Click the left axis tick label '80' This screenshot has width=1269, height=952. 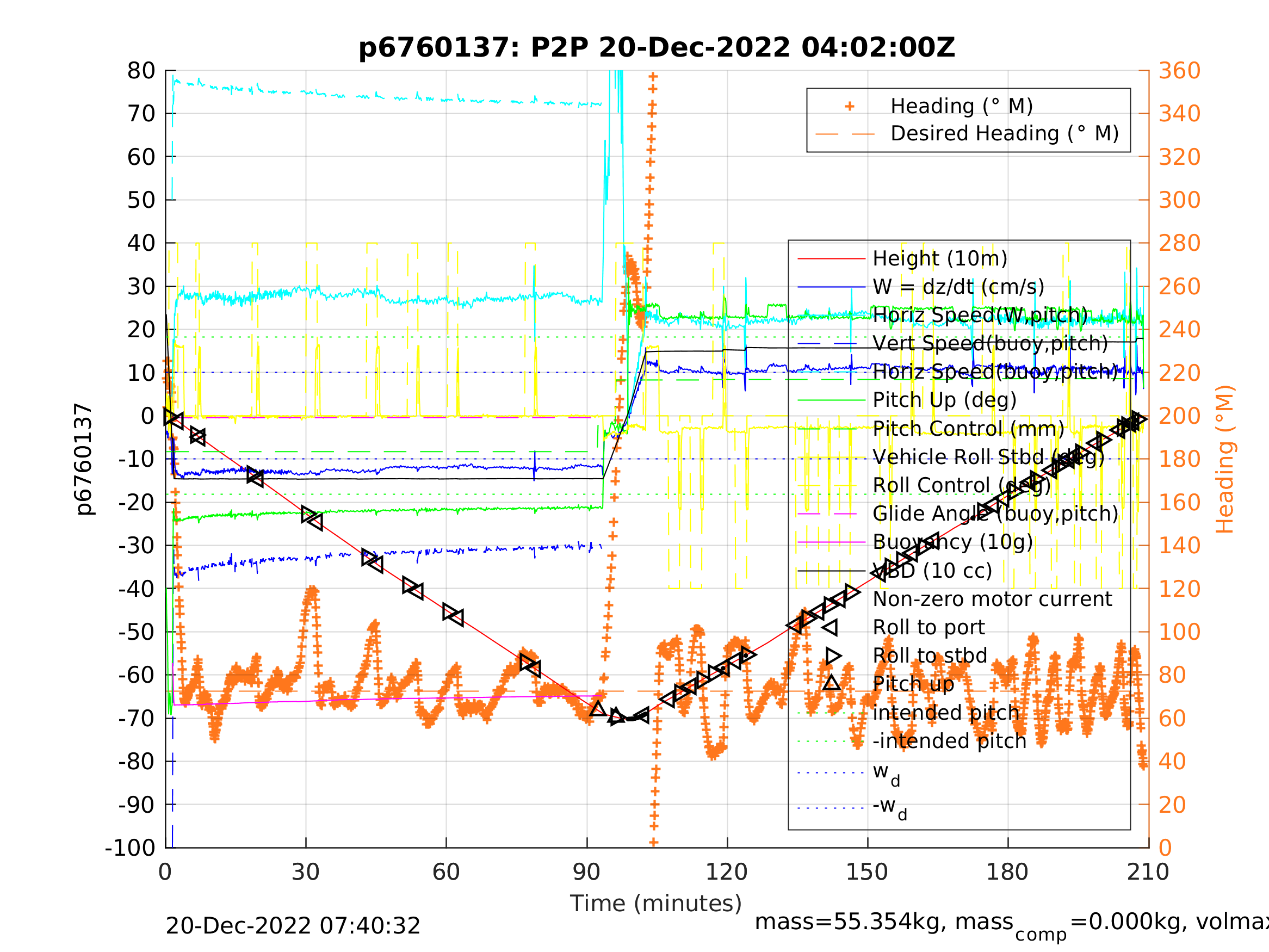click(x=141, y=71)
